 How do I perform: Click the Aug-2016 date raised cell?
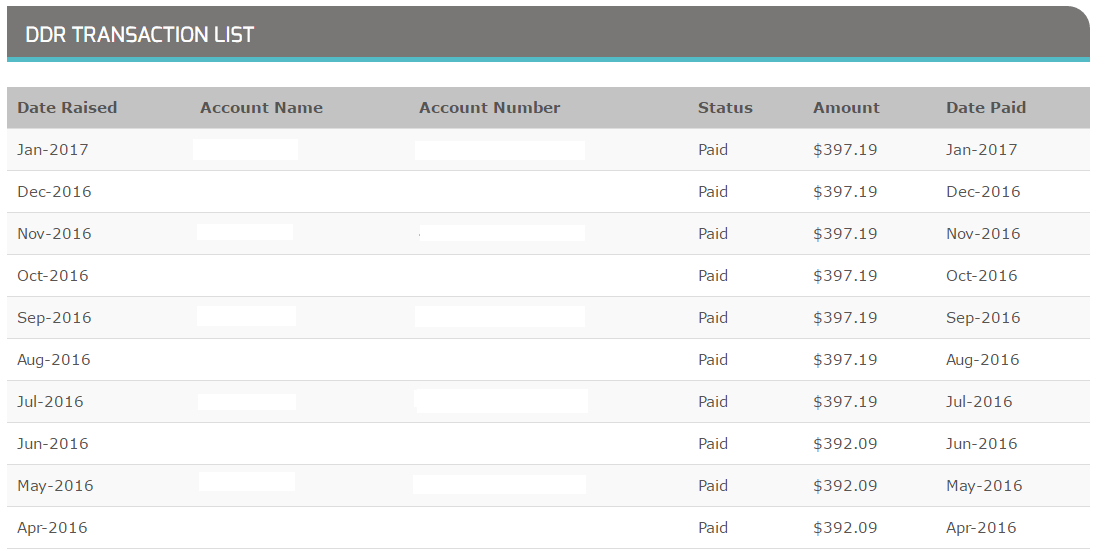click(54, 360)
